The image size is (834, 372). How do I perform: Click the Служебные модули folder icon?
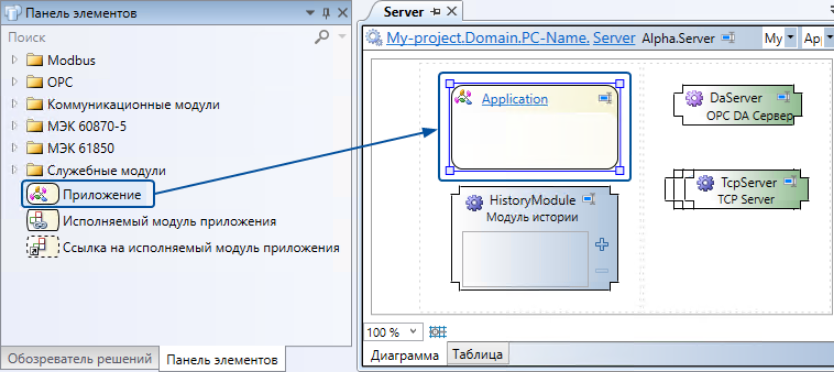pyautogui.click(x=35, y=170)
